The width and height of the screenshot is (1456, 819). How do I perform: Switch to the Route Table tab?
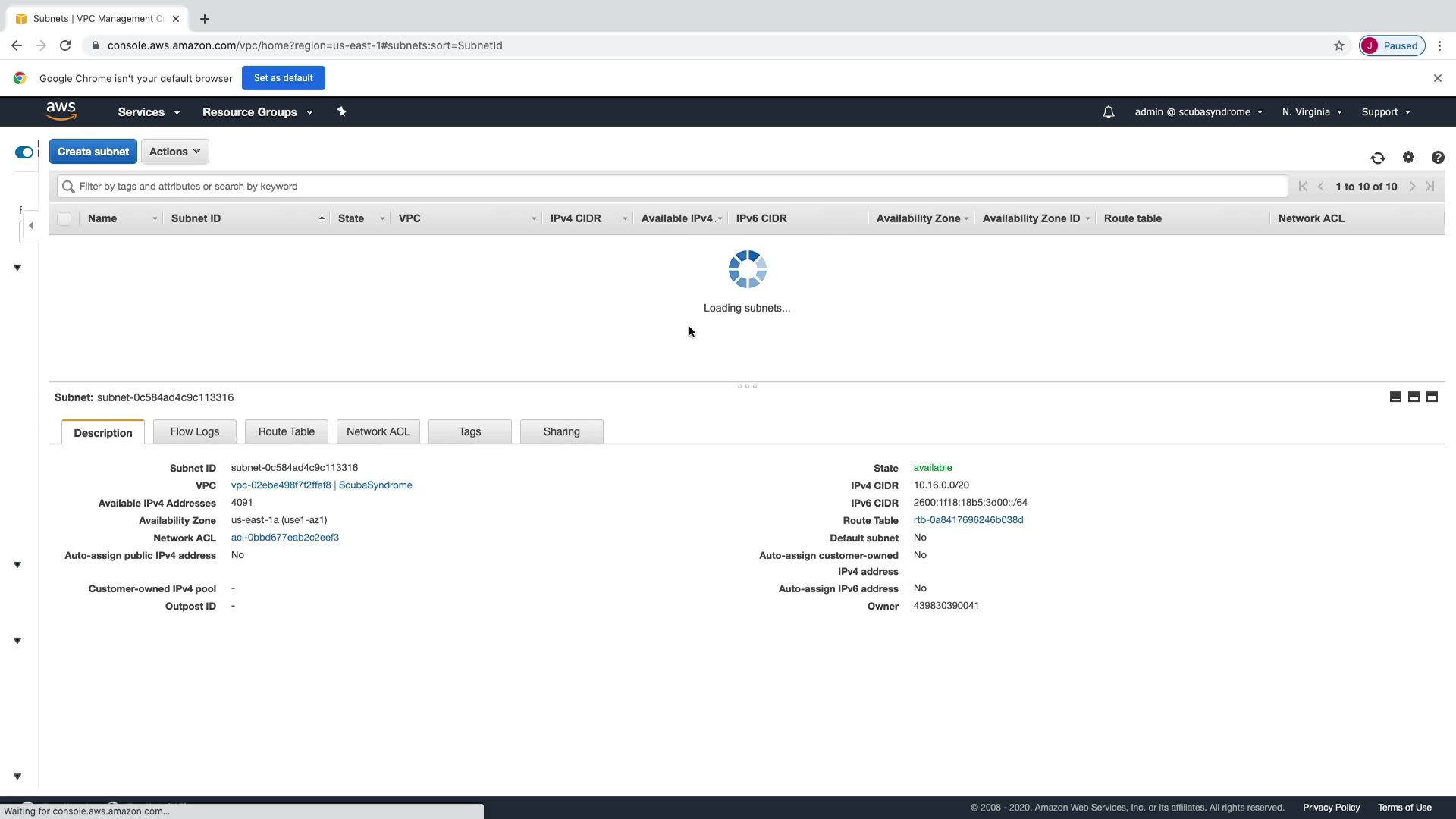point(286,431)
